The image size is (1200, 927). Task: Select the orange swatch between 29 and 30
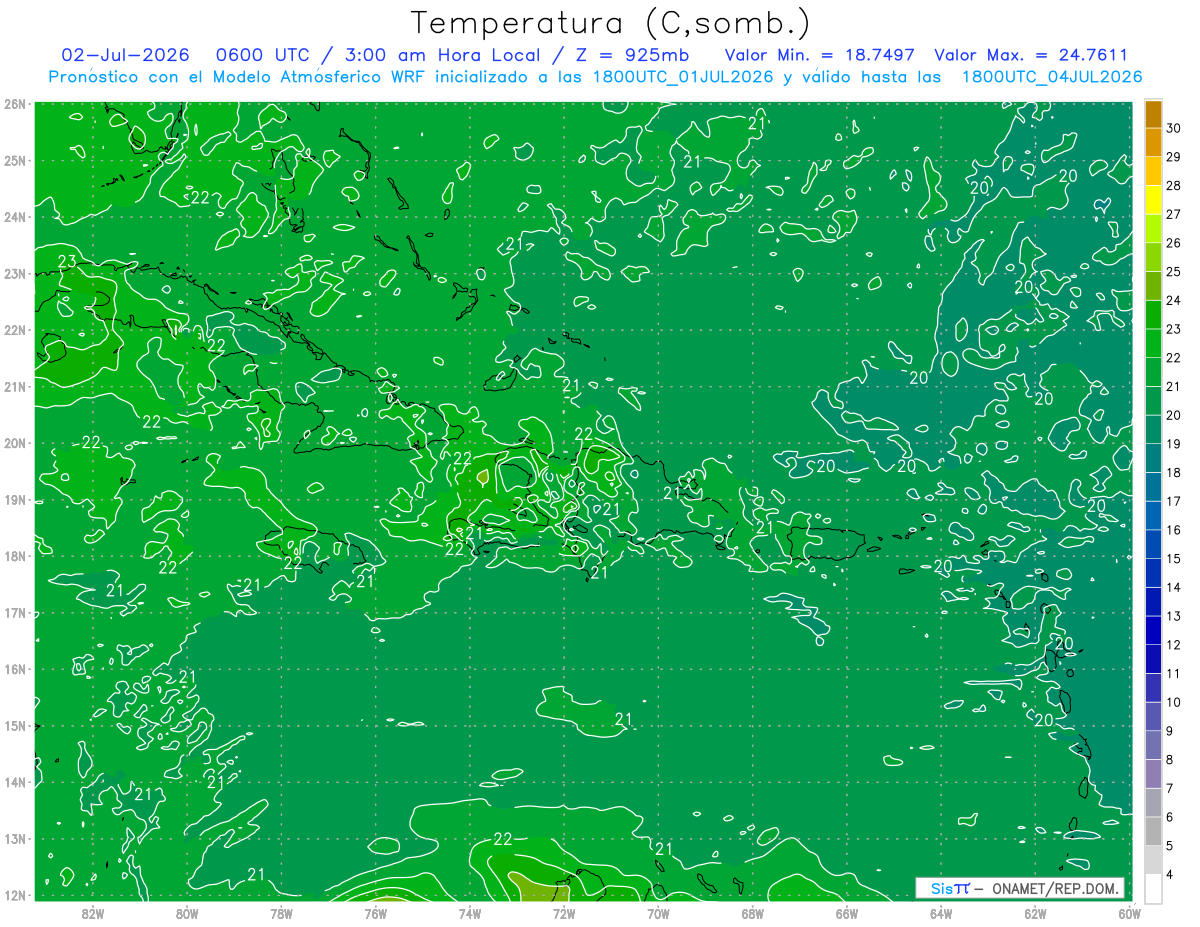point(1153,143)
